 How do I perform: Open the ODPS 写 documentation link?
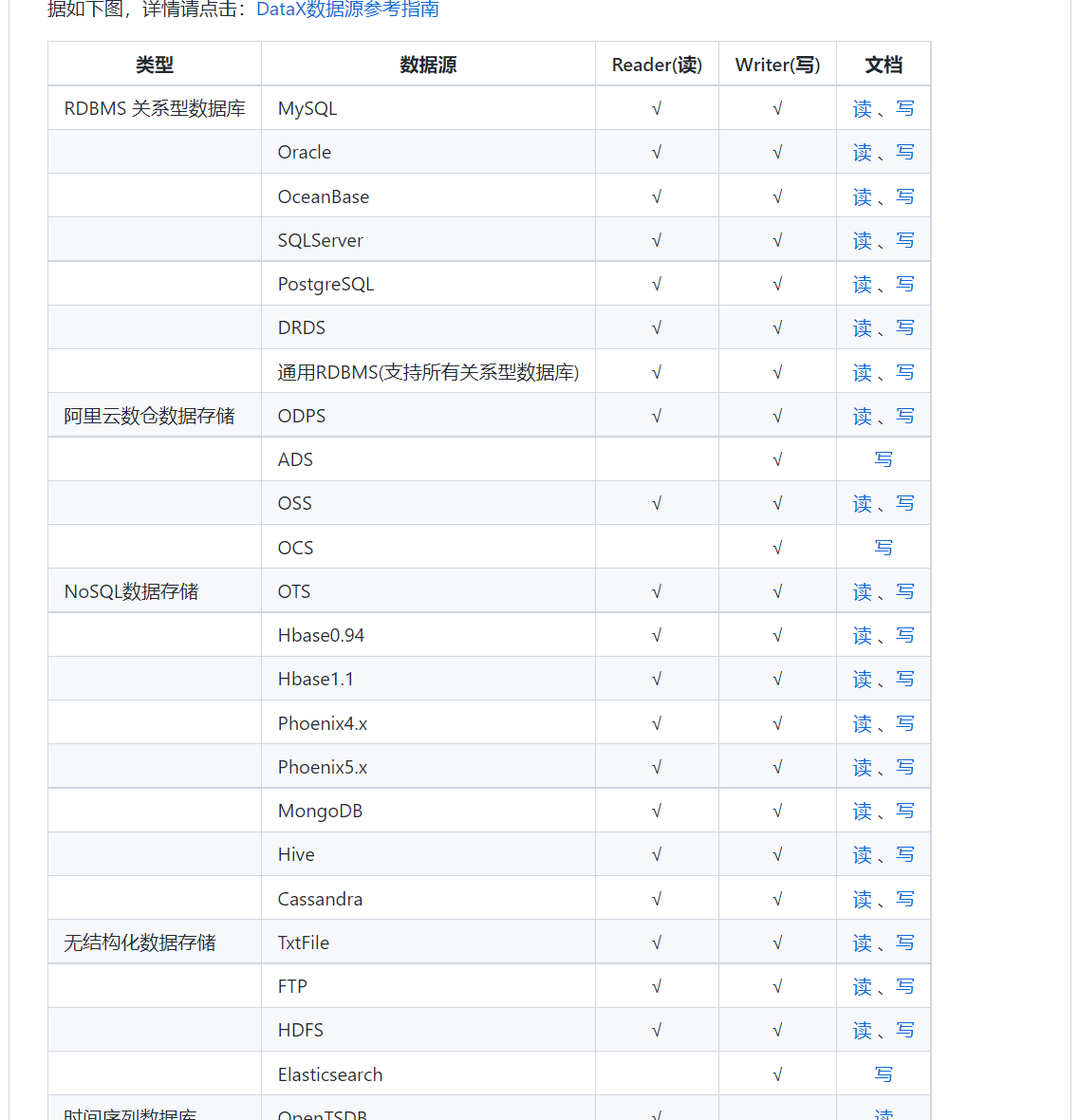point(904,416)
